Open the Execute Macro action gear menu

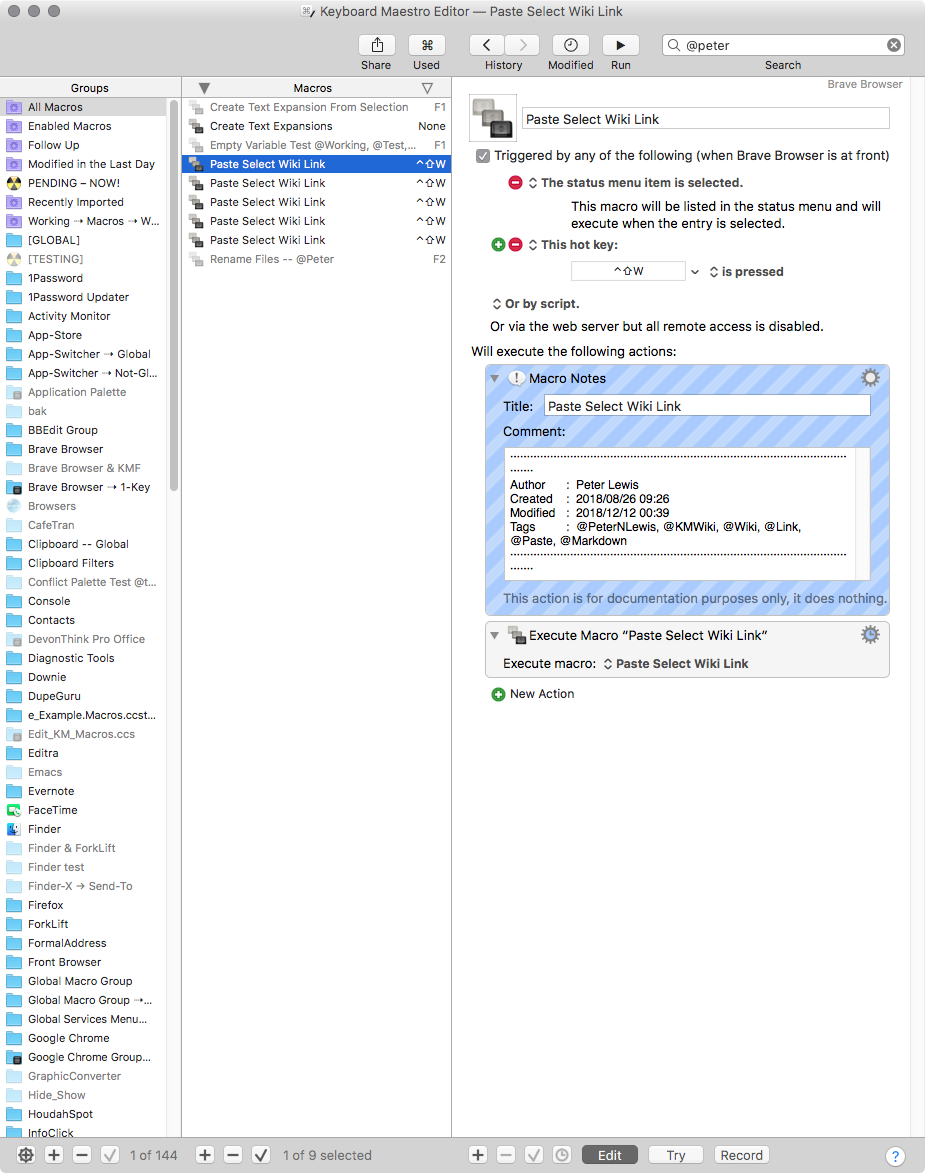(870, 635)
